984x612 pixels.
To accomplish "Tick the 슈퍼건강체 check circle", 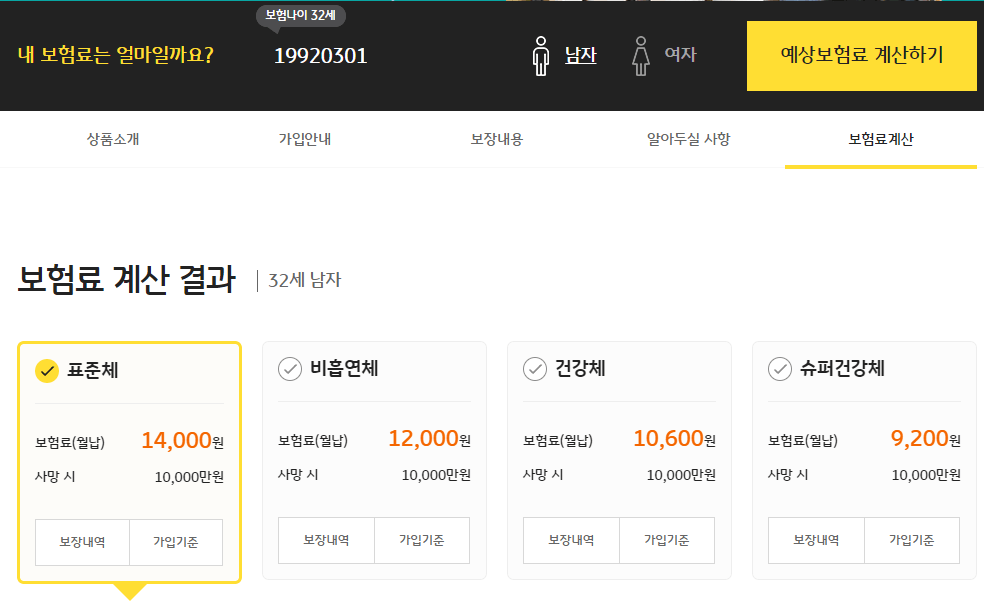I will pyautogui.click(x=780, y=369).
